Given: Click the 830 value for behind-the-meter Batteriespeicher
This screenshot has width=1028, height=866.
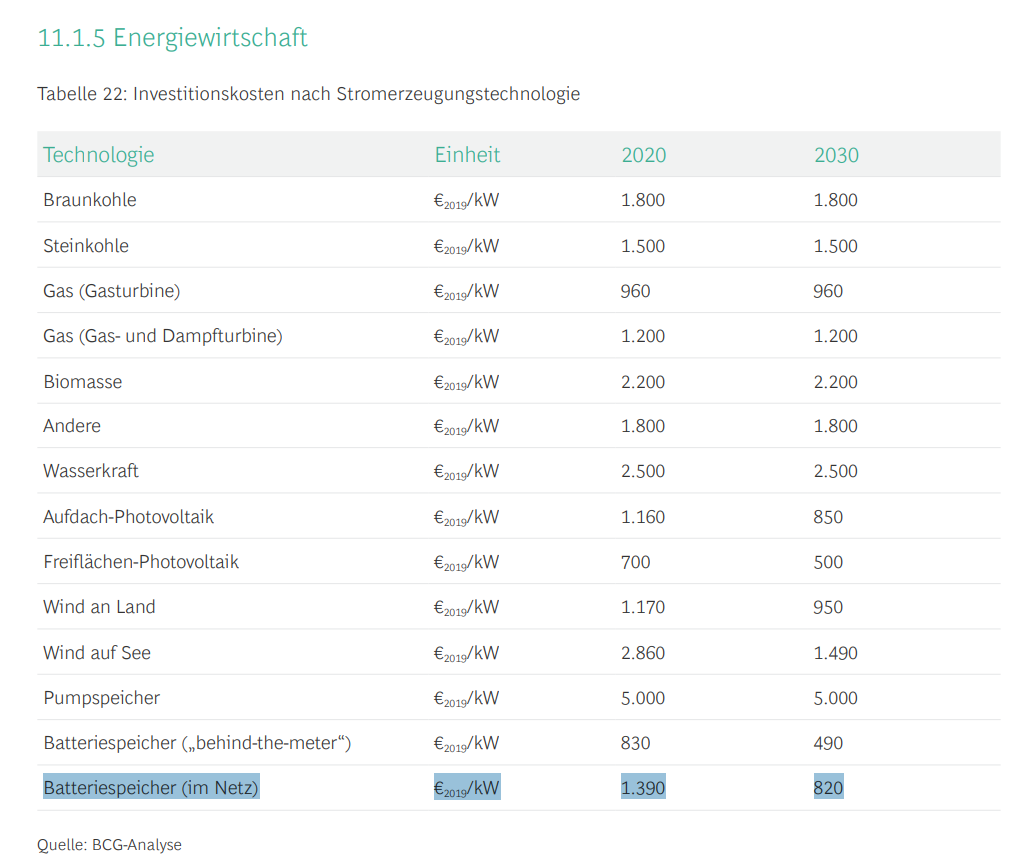Looking at the screenshot, I should (x=635, y=742).
